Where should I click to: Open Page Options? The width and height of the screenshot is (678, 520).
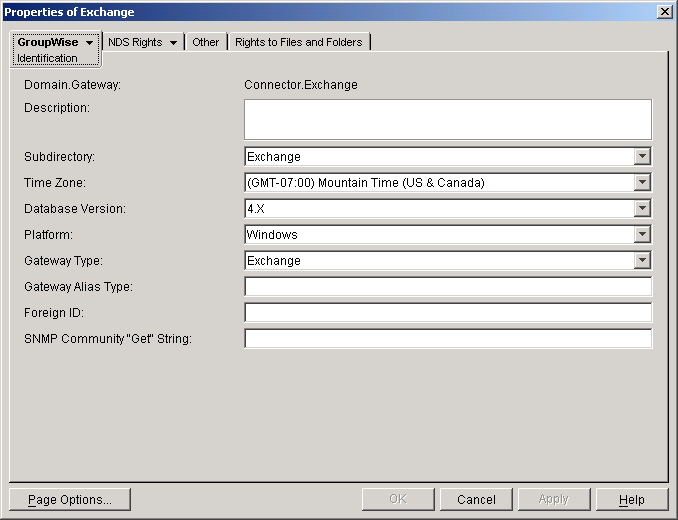(70, 500)
